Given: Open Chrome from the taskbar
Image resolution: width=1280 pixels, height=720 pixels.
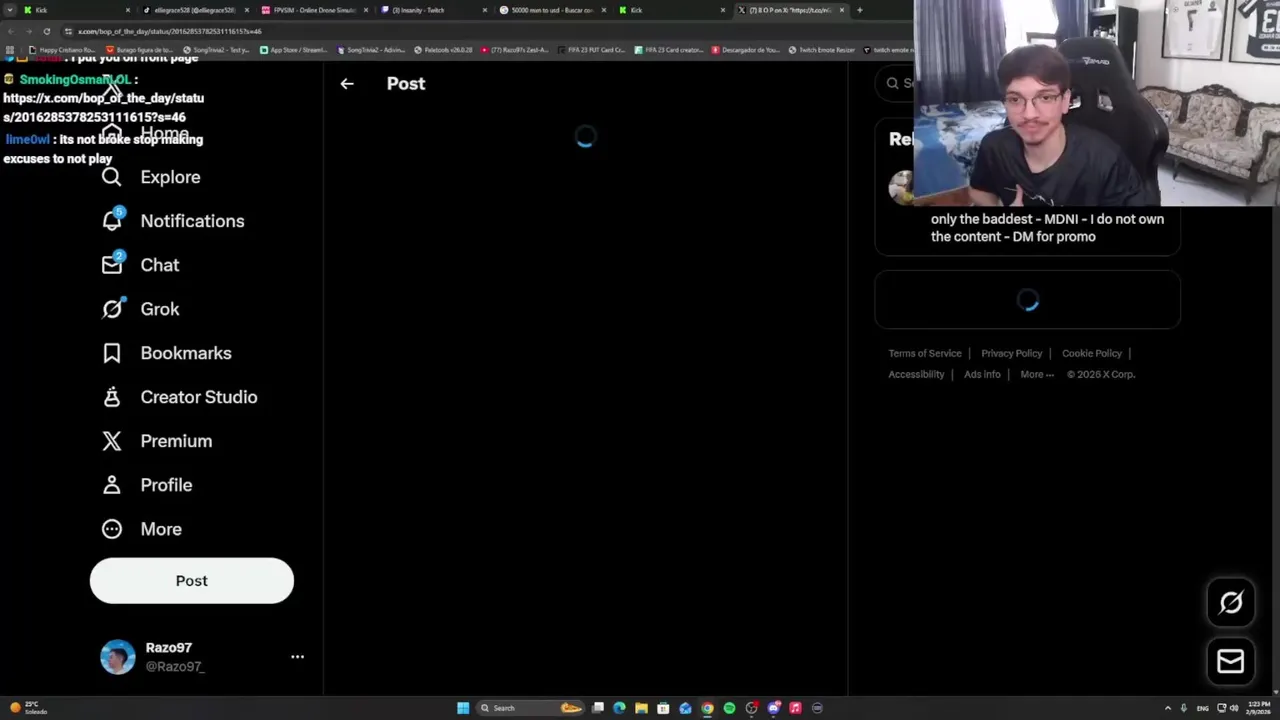Looking at the screenshot, I should pos(707,708).
